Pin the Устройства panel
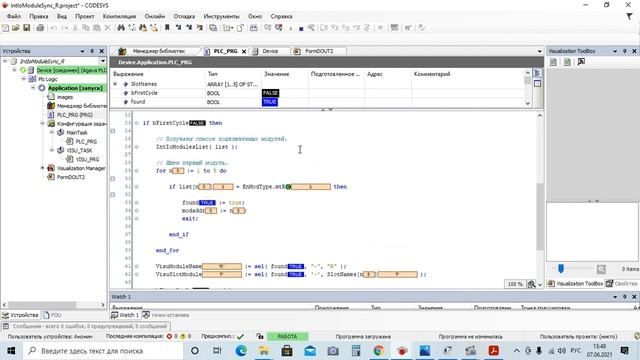Screen dimensions: 640x360 pos(92,51)
